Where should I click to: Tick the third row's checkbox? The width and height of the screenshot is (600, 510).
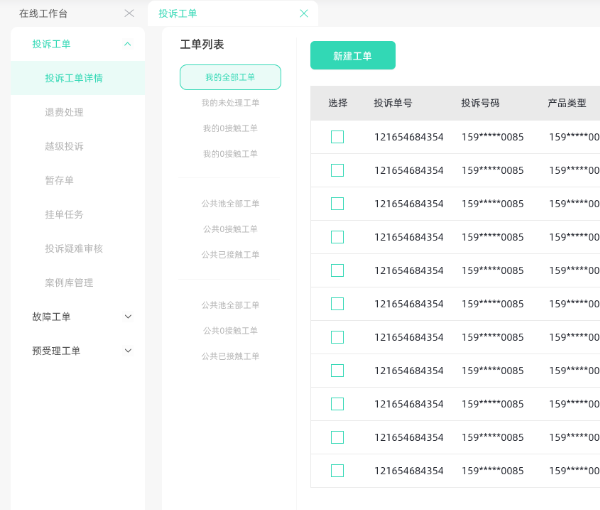pyautogui.click(x=337, y=204)
